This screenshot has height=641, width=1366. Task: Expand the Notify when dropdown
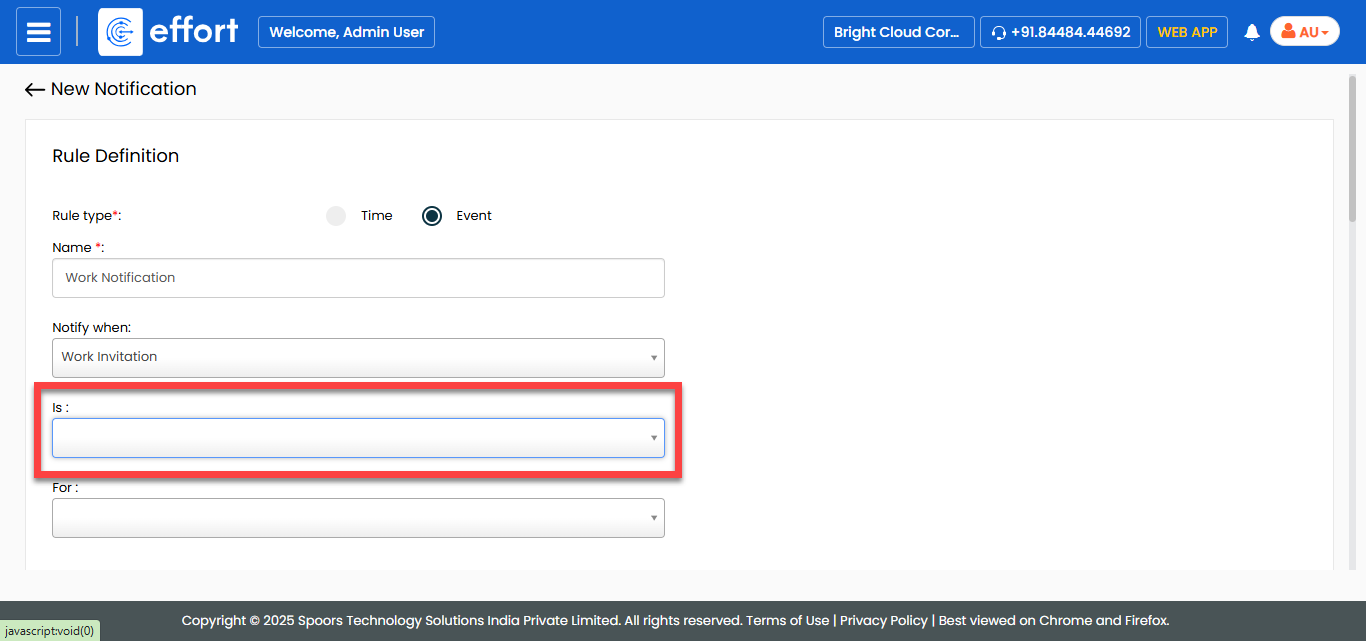pyautogui.click(x=358, y=357)
